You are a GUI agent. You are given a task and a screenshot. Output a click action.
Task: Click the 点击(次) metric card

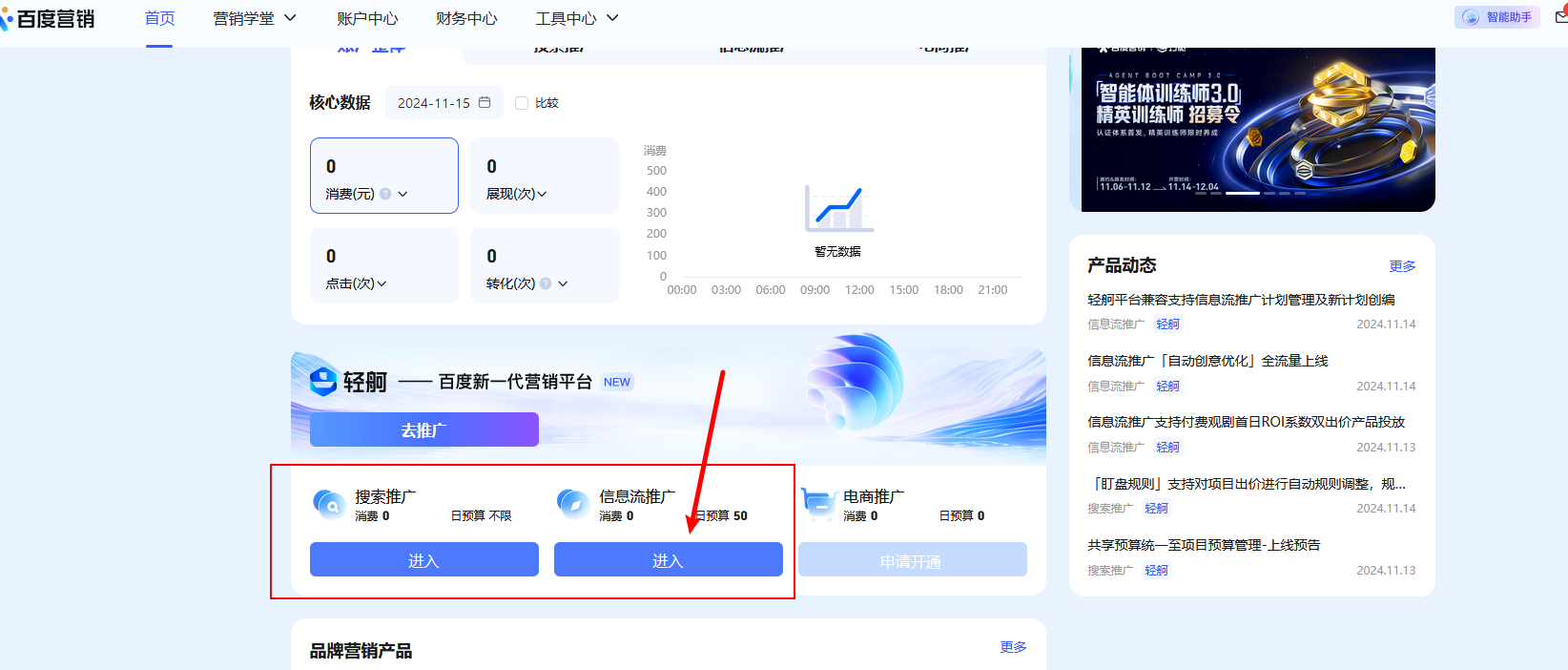coord(384,265)
